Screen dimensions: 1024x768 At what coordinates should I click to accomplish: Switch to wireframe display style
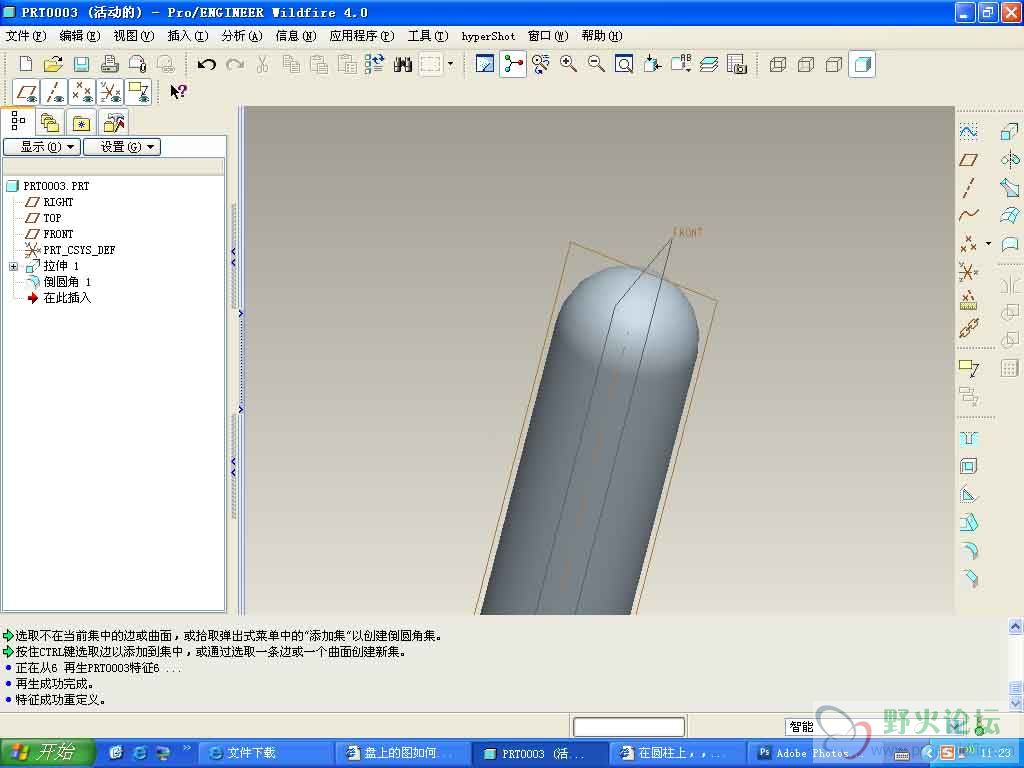pyautogui.click(x=778, y=64)
